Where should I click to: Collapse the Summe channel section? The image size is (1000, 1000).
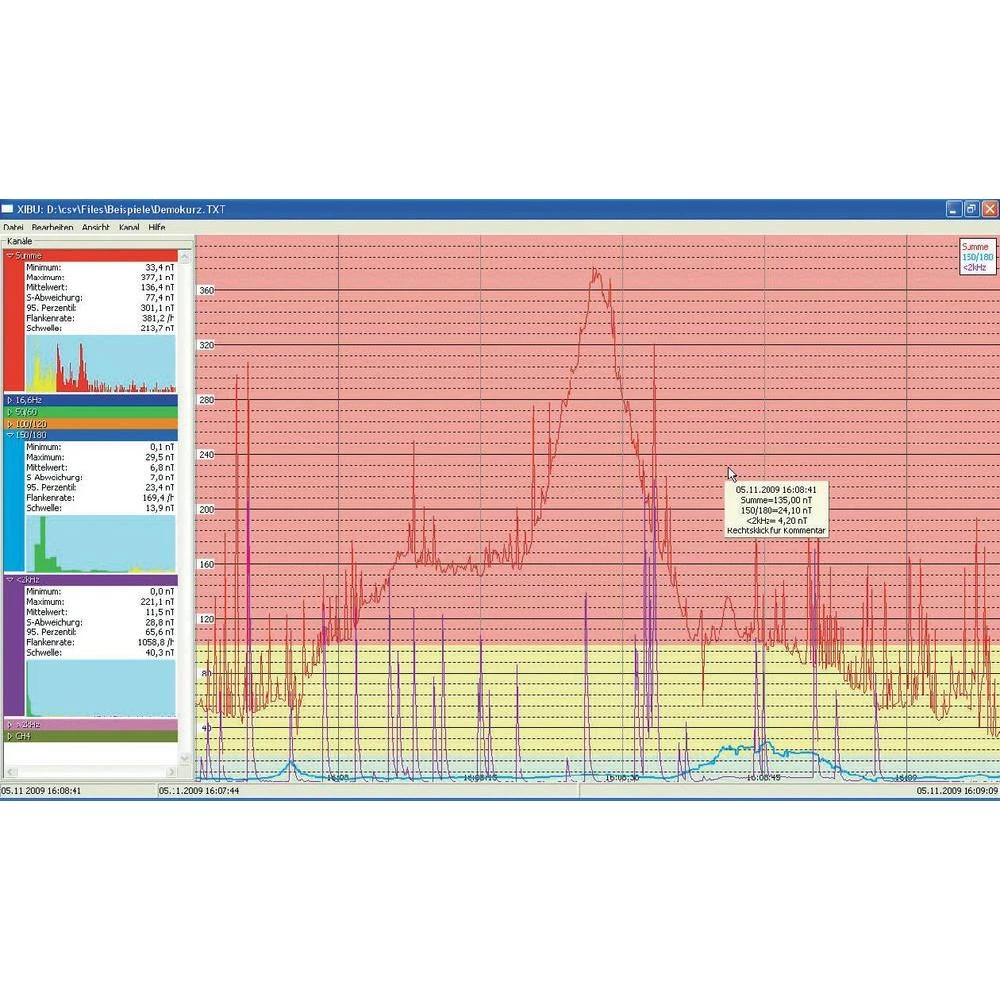tap(10, 256)
